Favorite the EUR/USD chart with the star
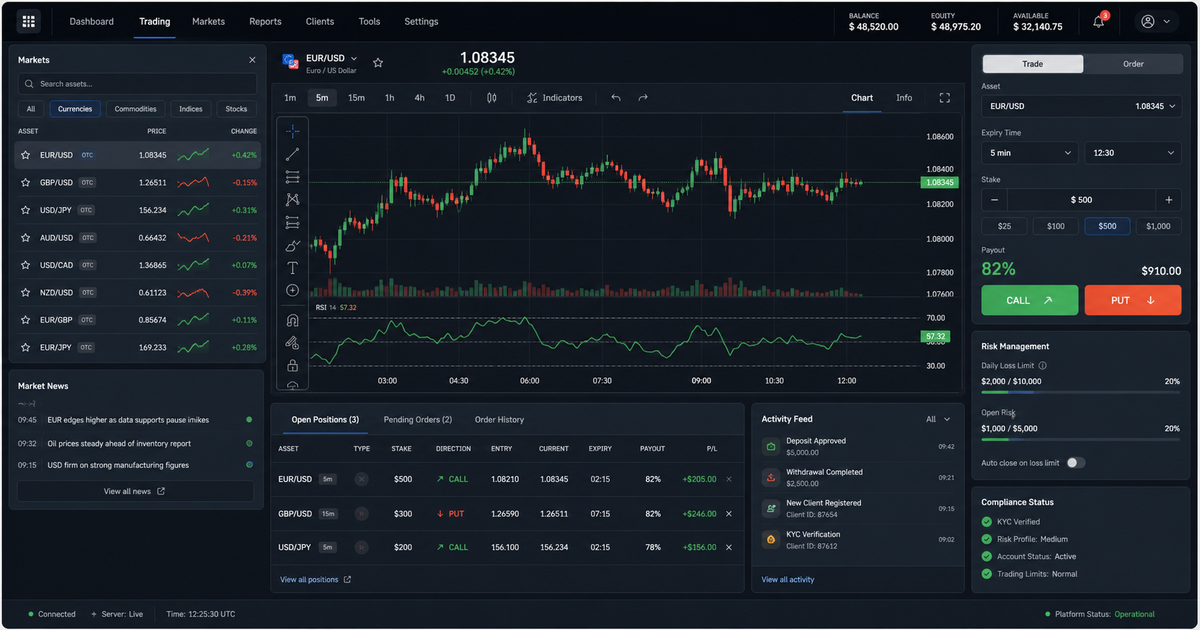 tap(378, 62)
